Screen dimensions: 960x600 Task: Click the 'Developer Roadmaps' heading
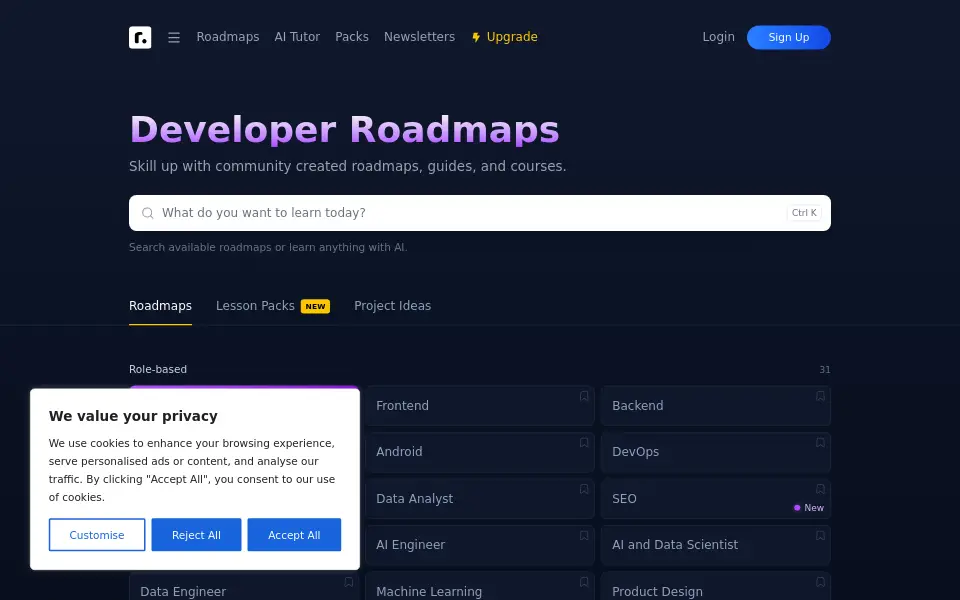344,129
